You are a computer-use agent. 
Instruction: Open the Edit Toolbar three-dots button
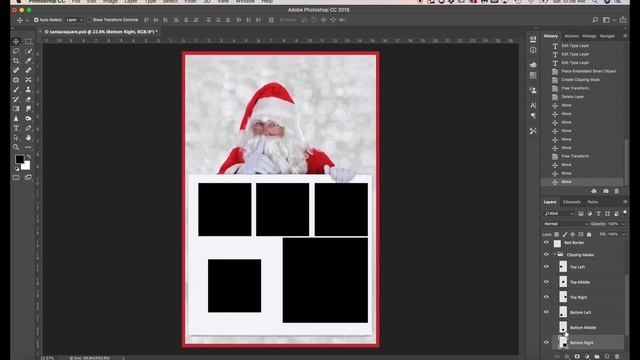point(28,147)
